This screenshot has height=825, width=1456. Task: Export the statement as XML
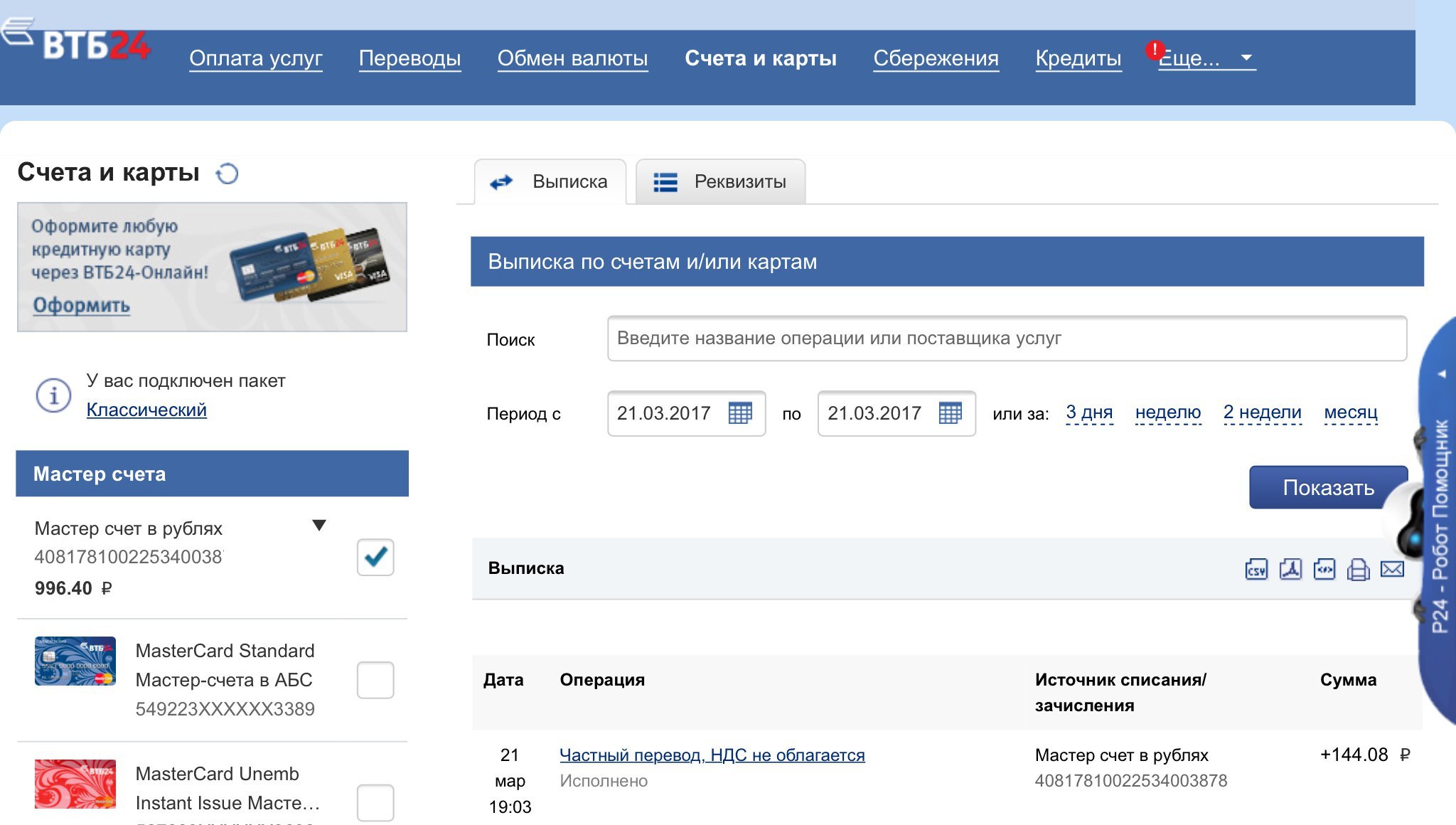click(x=1324, y=569)
